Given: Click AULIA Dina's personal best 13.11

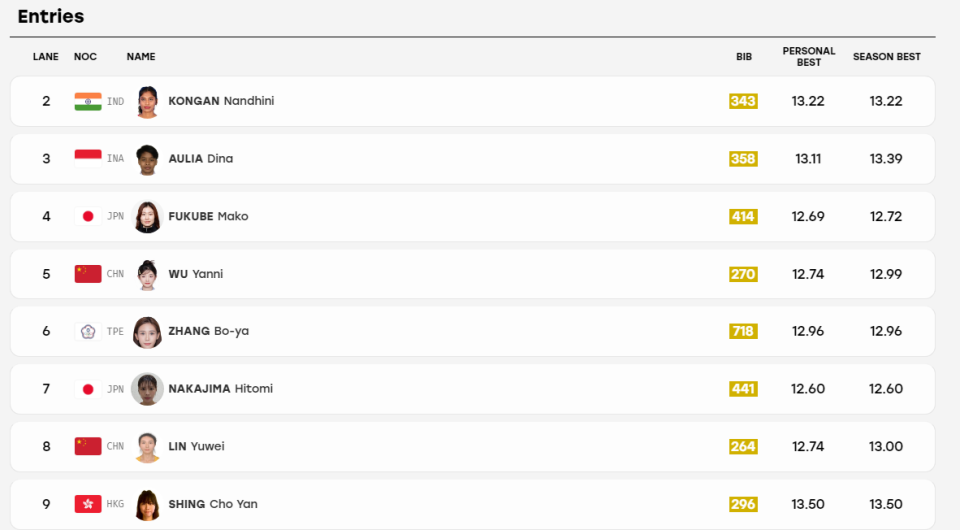Looking at the screenshot, I should (808, 159).
